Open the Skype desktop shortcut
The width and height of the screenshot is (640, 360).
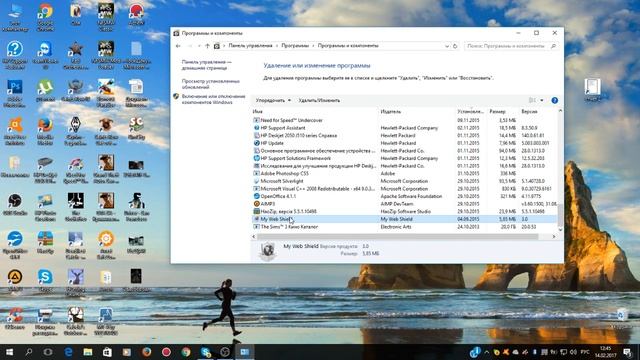(45, 280)
